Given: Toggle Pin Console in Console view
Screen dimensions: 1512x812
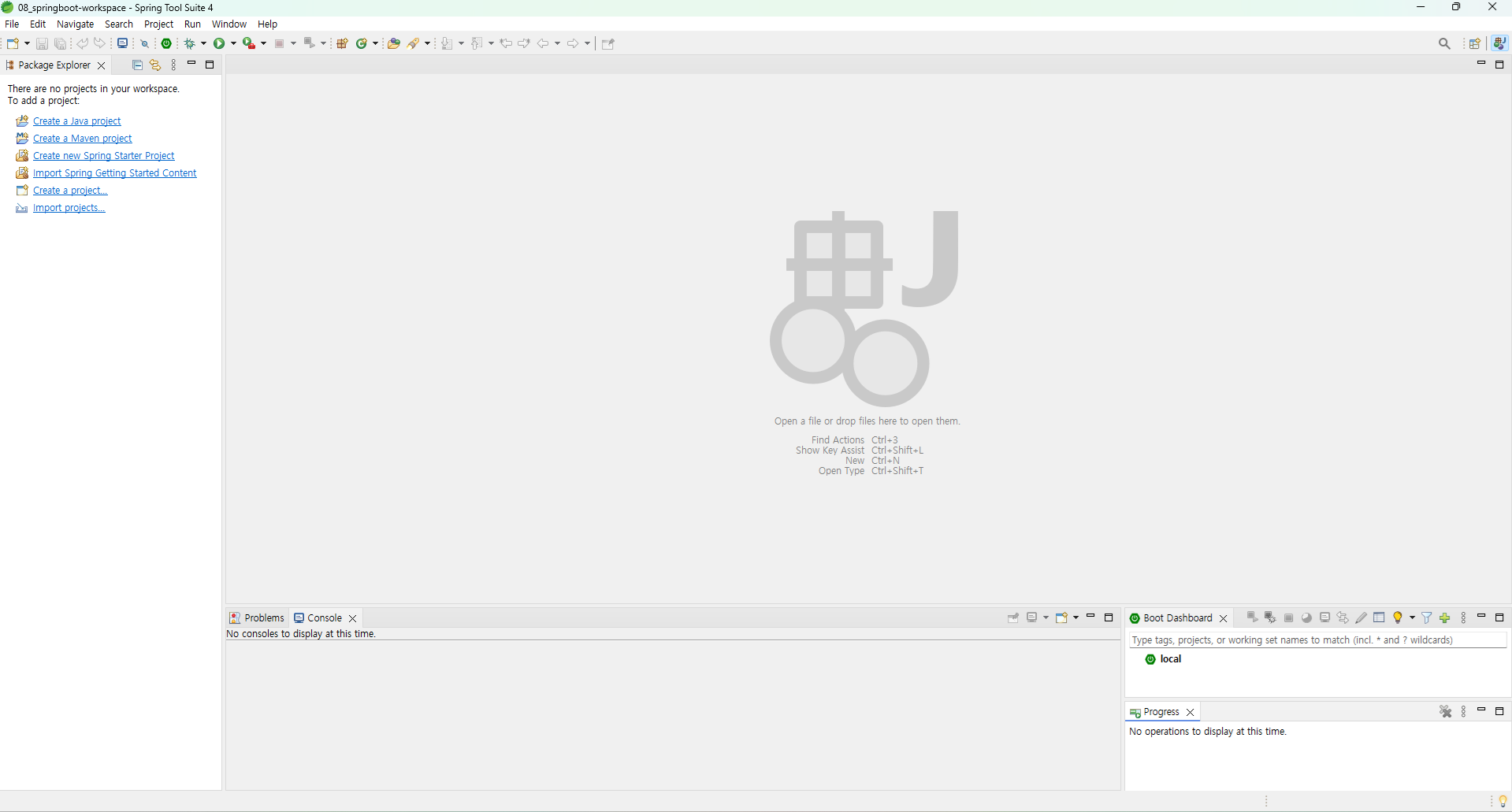Looking at the screenshot, I should 1013,618.
